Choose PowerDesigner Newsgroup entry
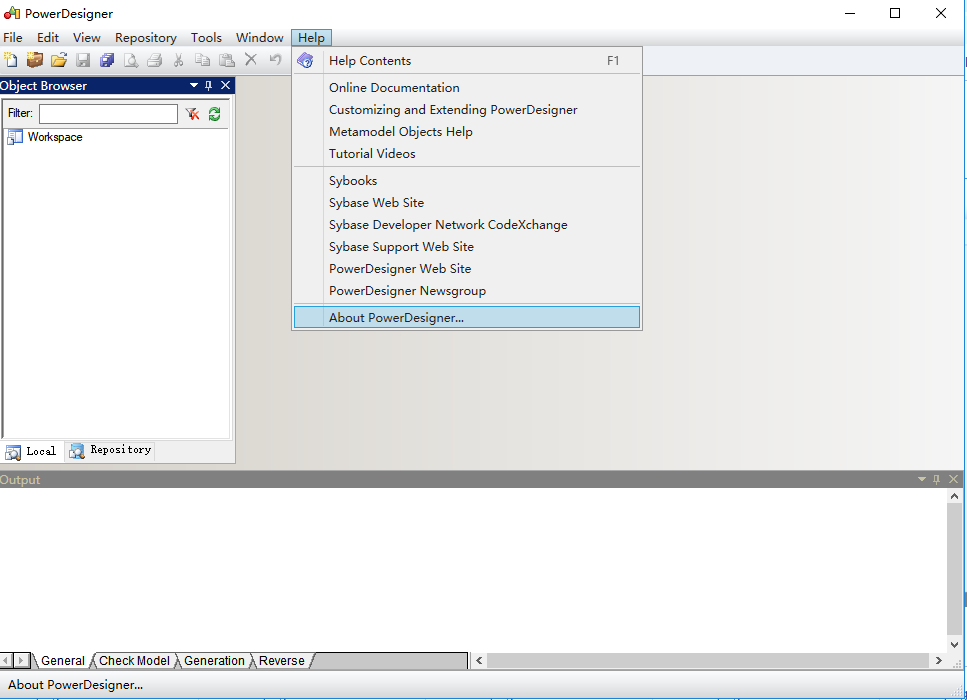 tap(467, 291)
